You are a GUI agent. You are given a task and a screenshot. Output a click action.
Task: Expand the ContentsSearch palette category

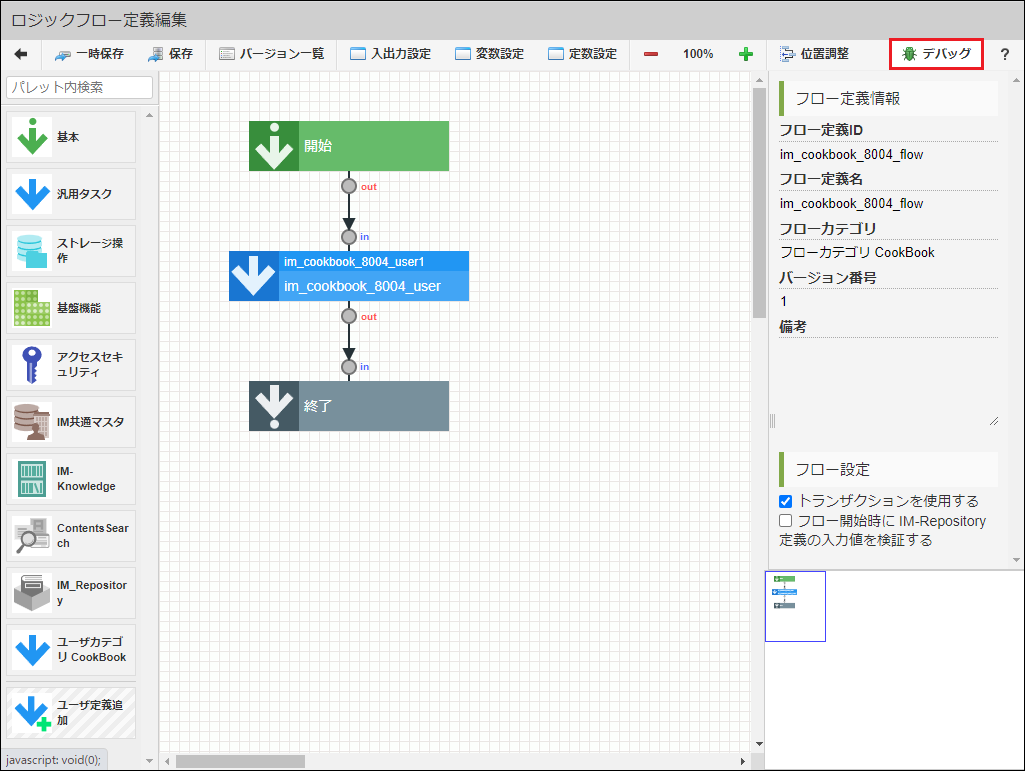71,536
